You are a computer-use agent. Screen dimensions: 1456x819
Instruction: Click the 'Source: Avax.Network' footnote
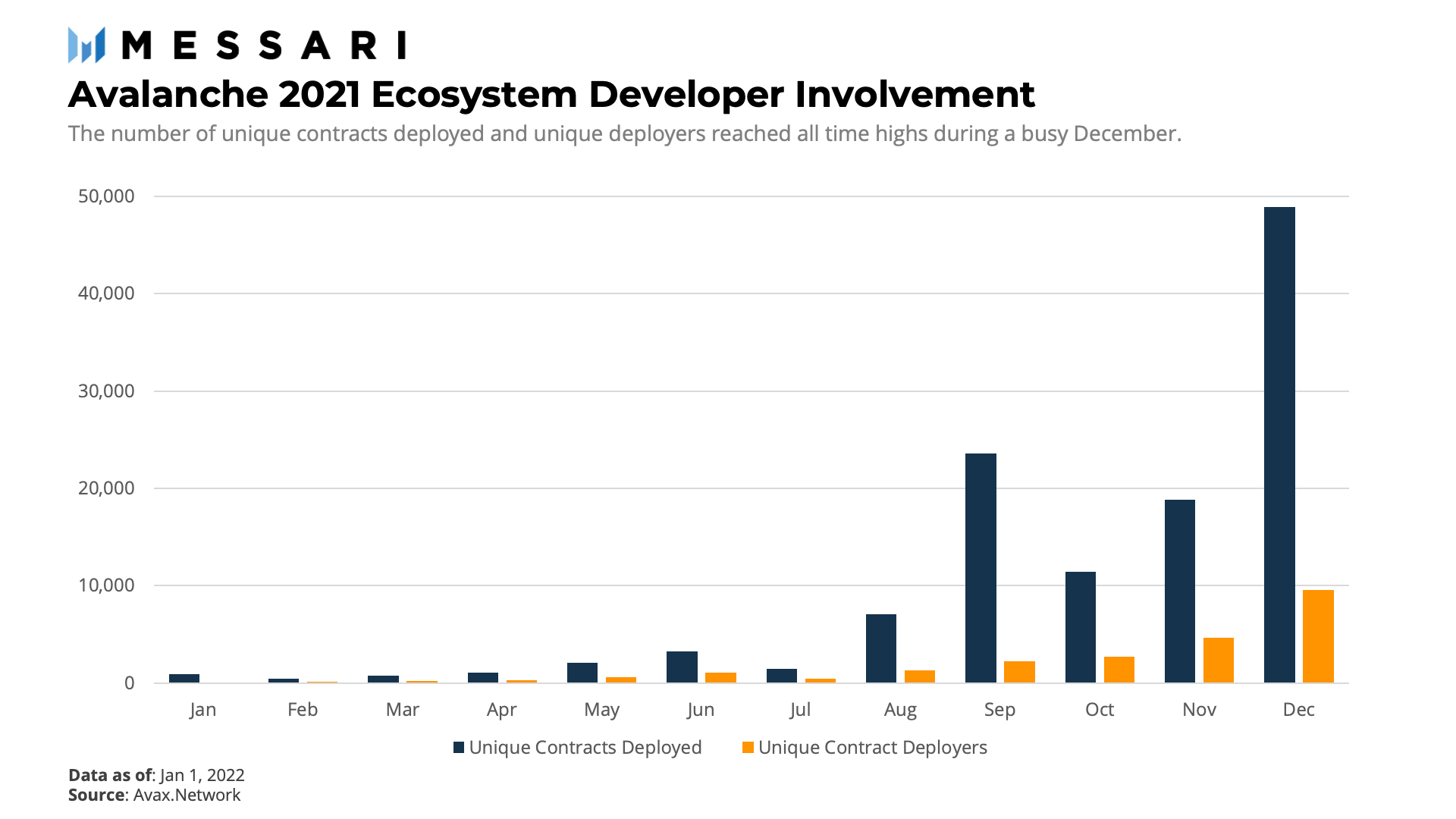(155, 795)
